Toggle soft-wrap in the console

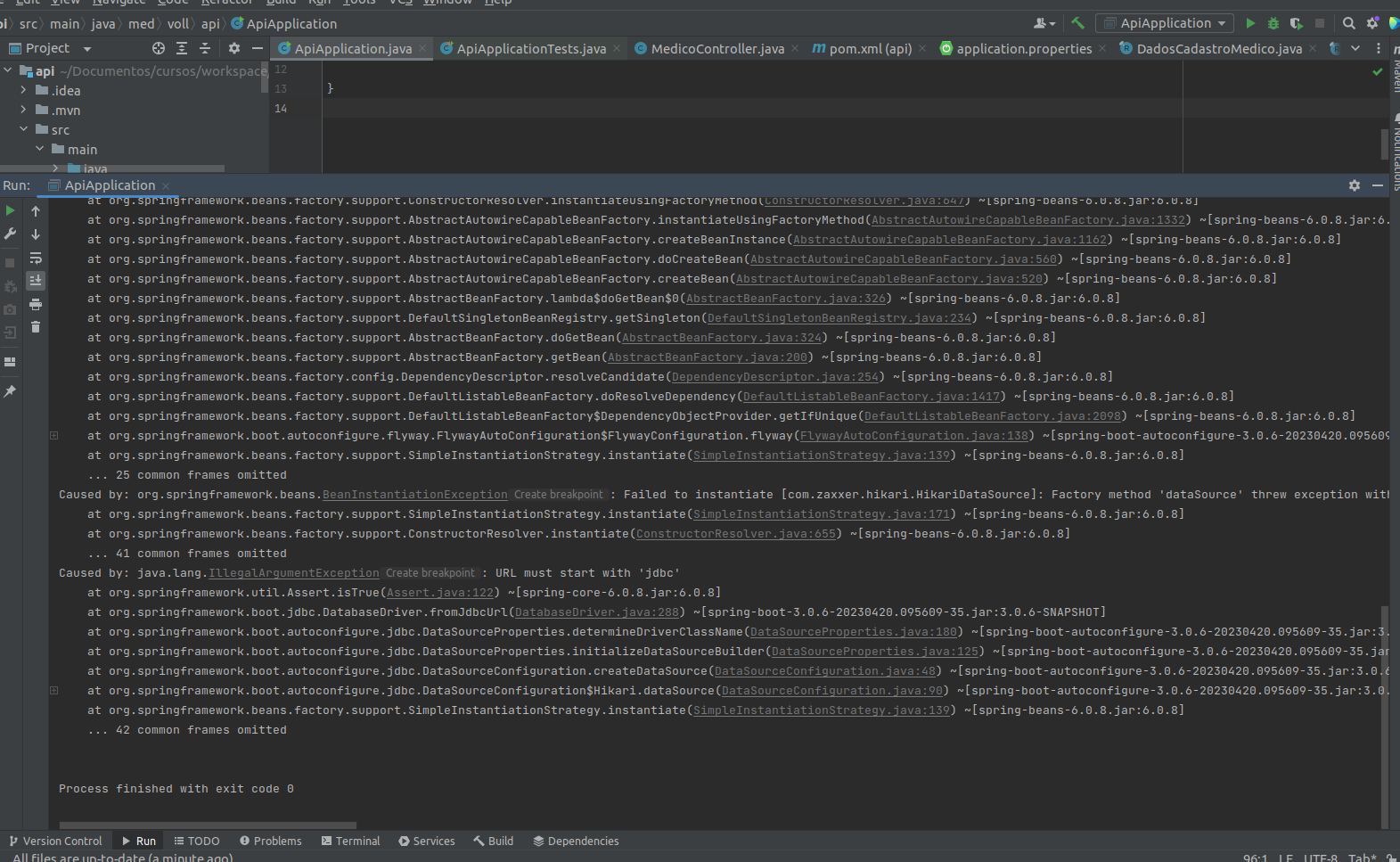click(36, 258)
